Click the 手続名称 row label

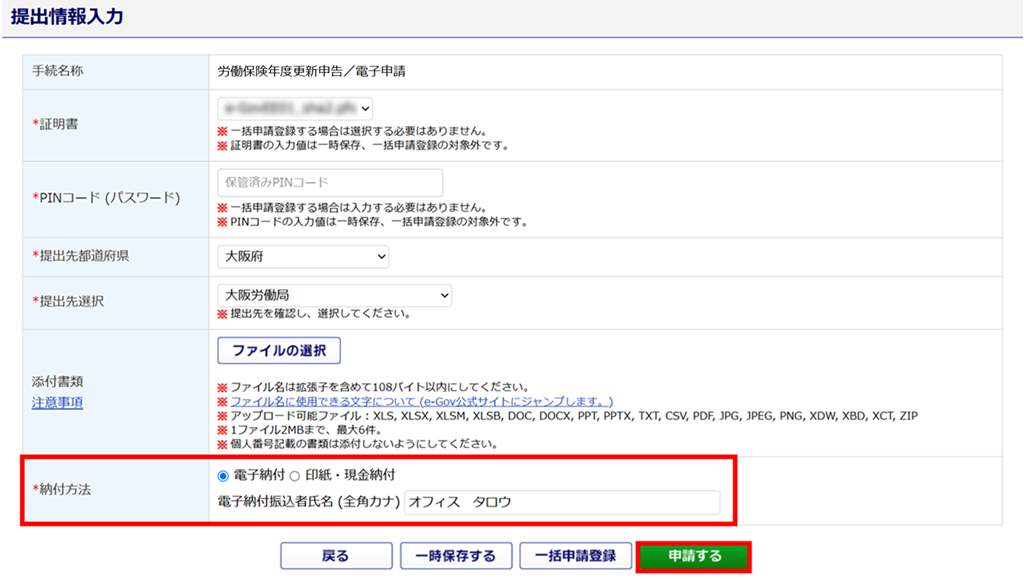(57, 71)
